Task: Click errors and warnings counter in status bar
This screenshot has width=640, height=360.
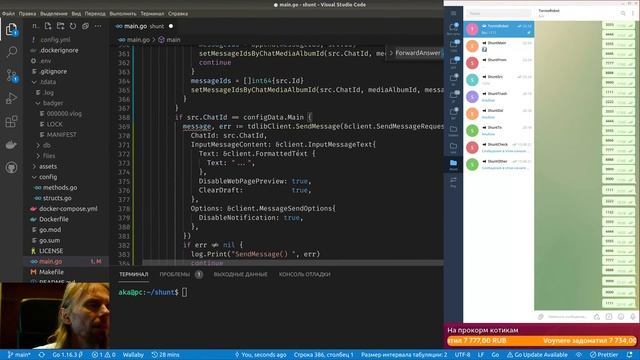Action: (x=104, y=355)
